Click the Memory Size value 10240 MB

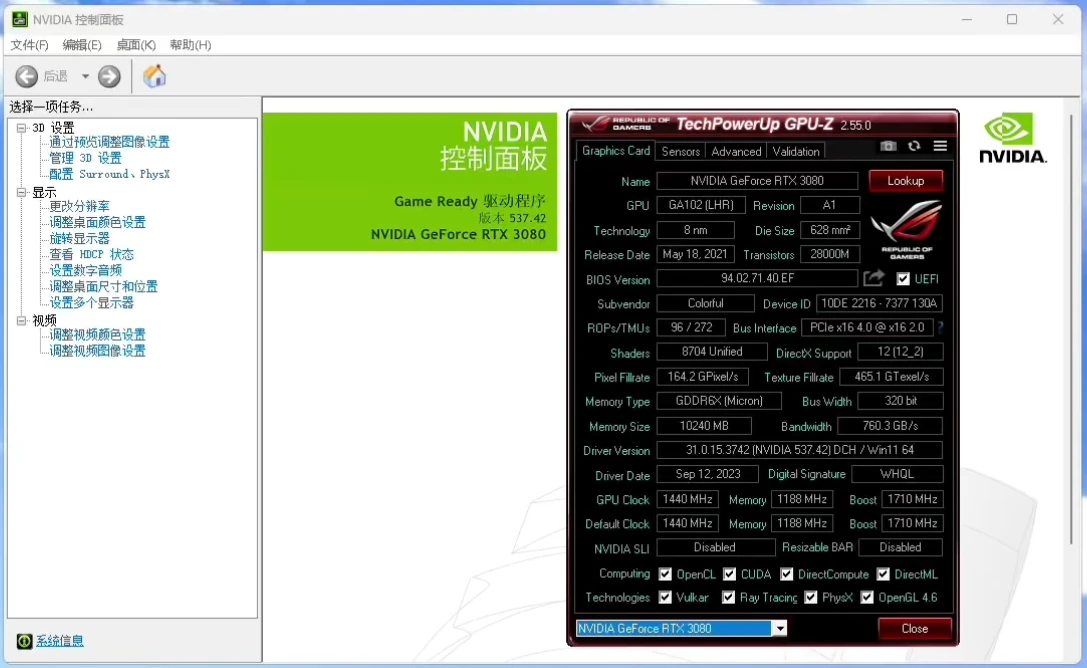[x=704, y=425]
